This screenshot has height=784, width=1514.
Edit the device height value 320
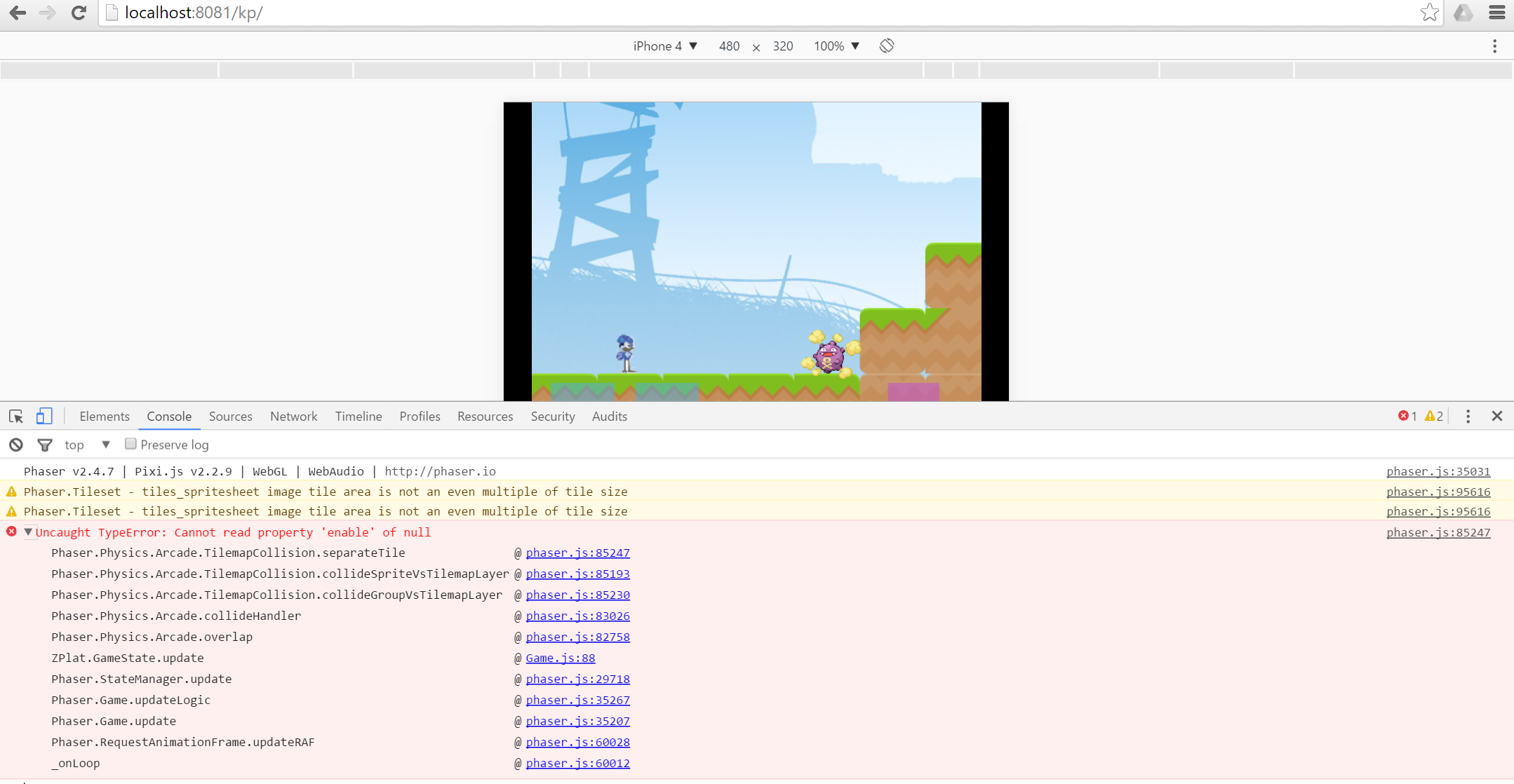[783, 46]
